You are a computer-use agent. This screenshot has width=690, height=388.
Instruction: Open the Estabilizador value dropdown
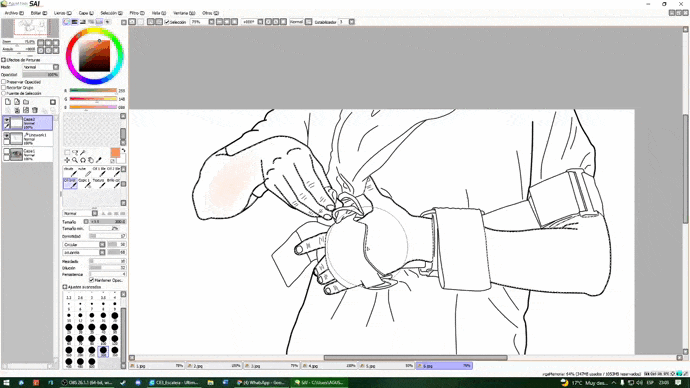pyautogui.click(x=352, y=22)
